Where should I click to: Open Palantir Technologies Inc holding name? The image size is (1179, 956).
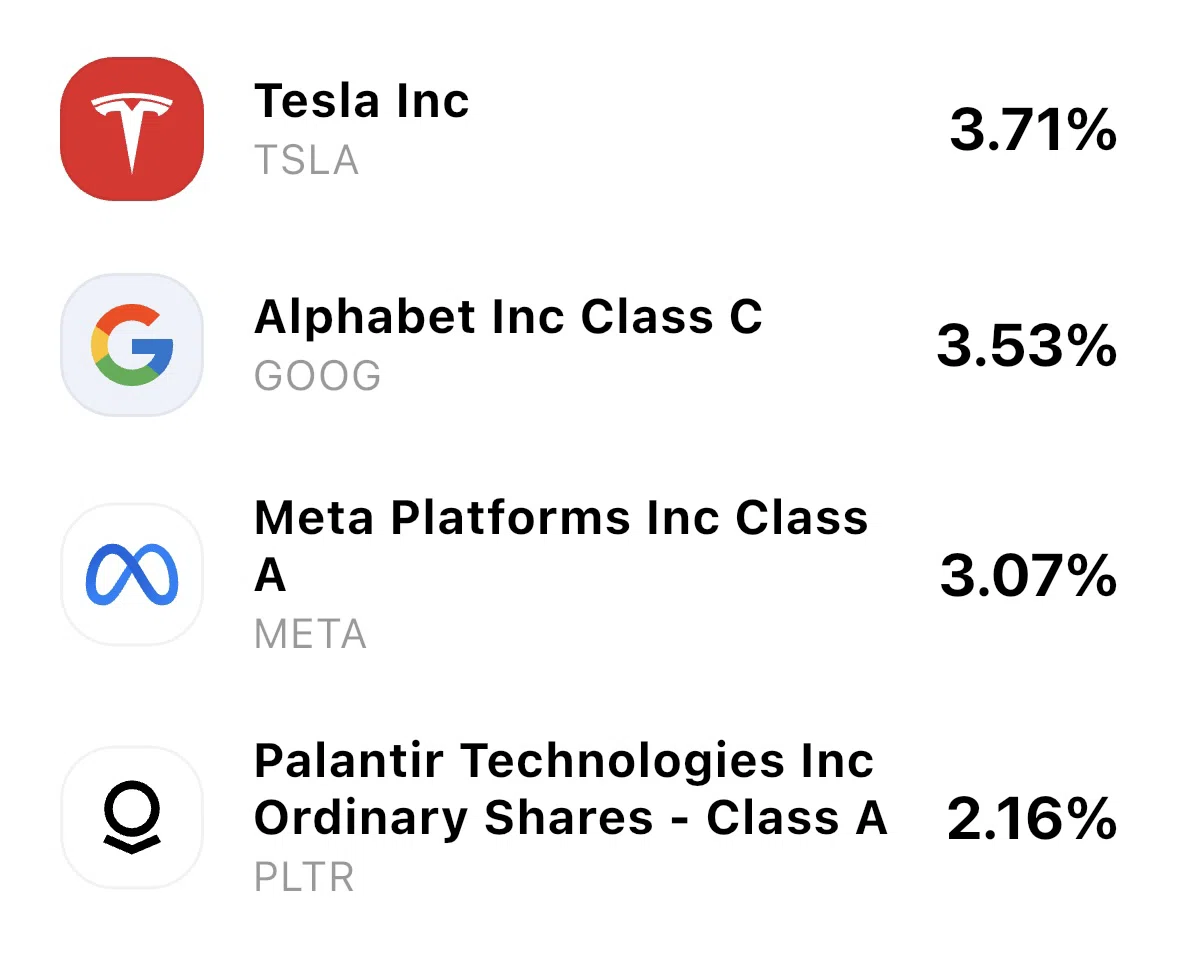(x=564, y=760)
